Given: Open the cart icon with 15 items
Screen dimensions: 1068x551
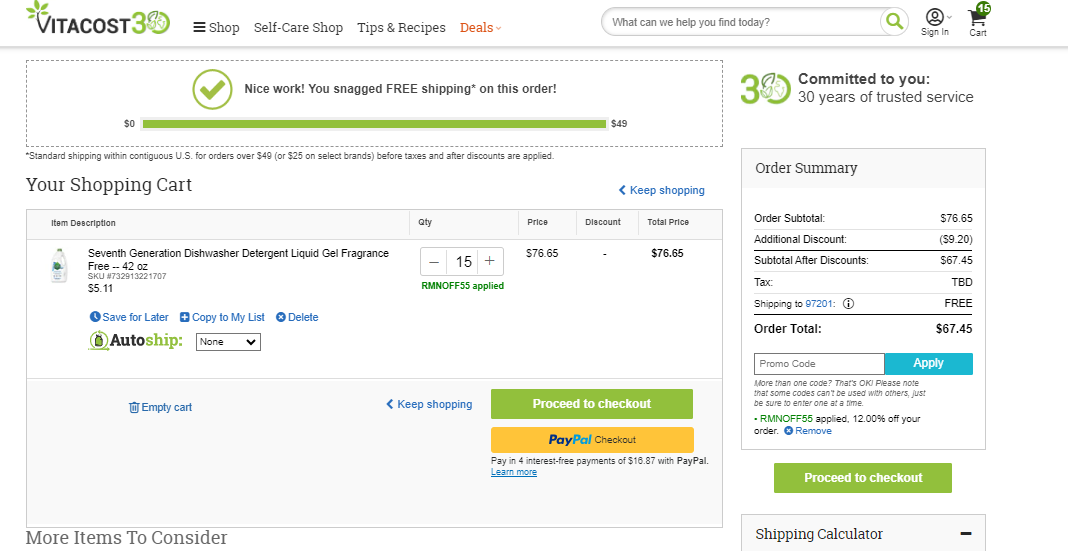Looking at the screenshot, I should 979,21.
